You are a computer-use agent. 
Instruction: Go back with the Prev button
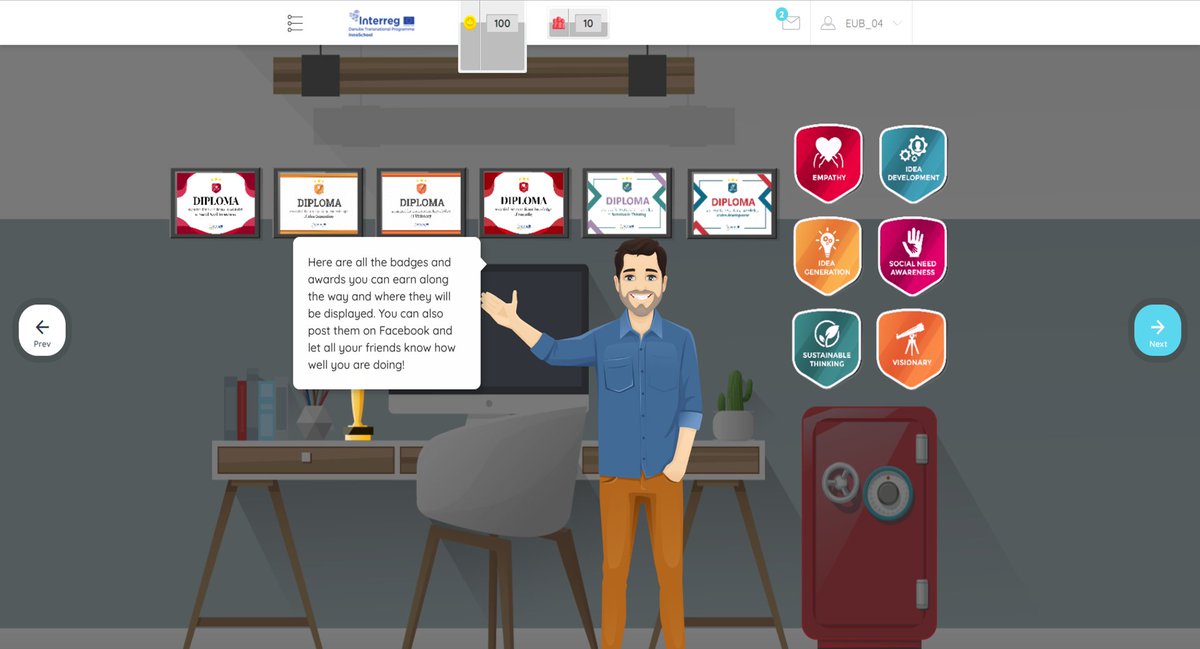(42, 331)
